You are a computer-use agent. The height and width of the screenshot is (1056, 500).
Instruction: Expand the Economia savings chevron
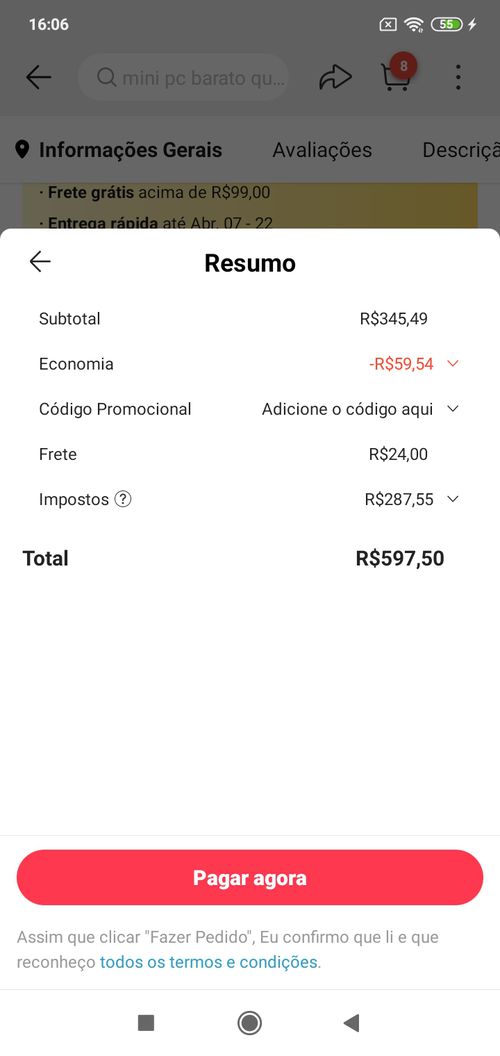[453, 364]
